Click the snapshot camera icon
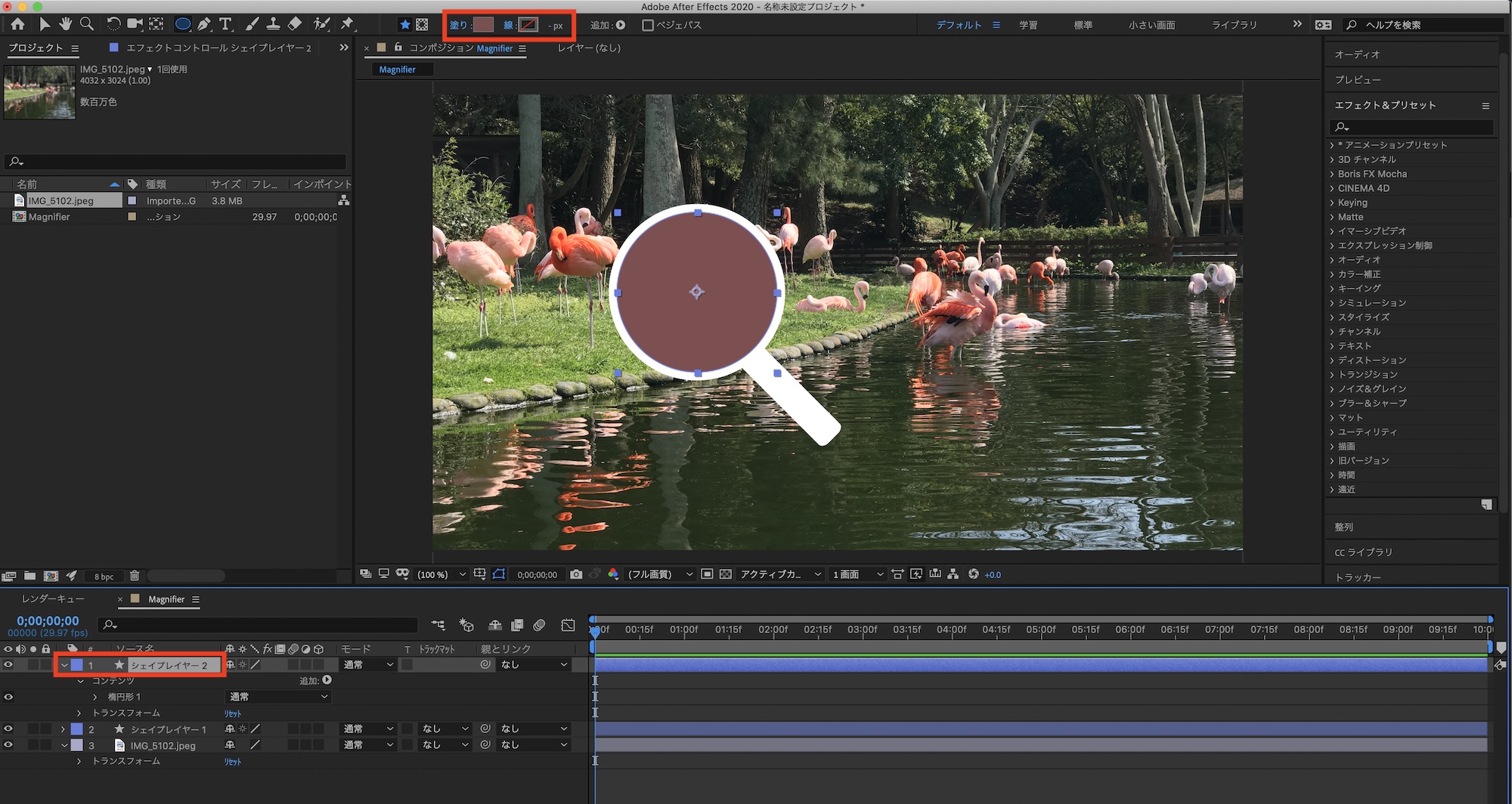Image resolution: width=1512 pixels, height=804 pixels. 576,574
